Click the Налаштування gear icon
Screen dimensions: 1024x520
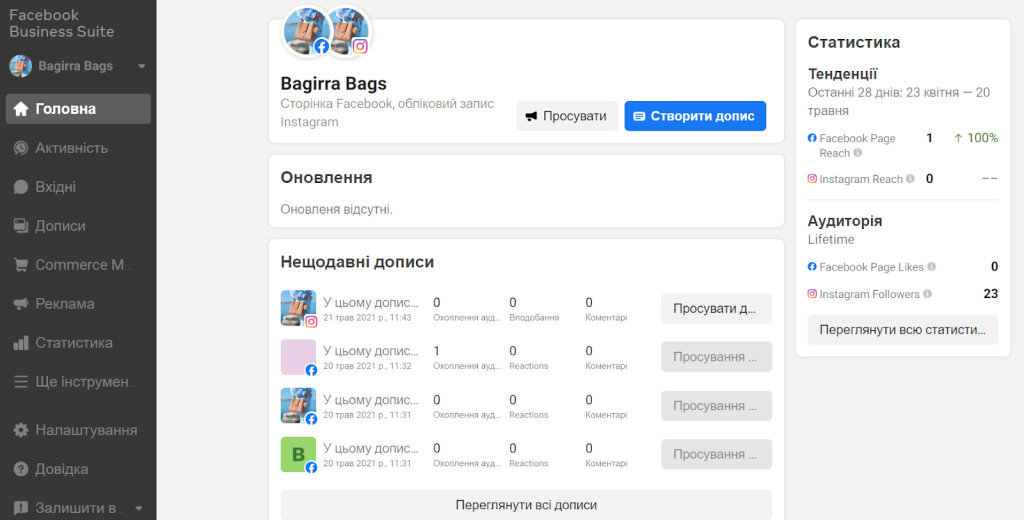coord(20,430)
